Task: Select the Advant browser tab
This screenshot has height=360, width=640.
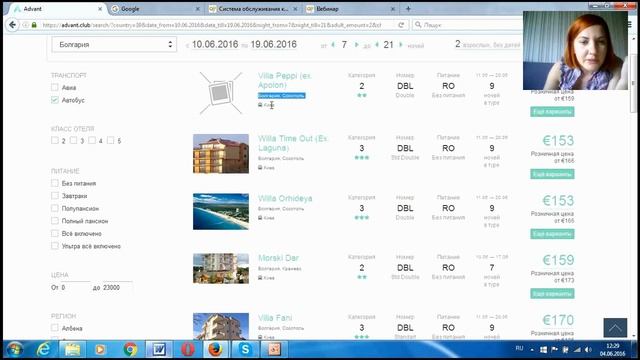Action: click(x=57, y=9)
